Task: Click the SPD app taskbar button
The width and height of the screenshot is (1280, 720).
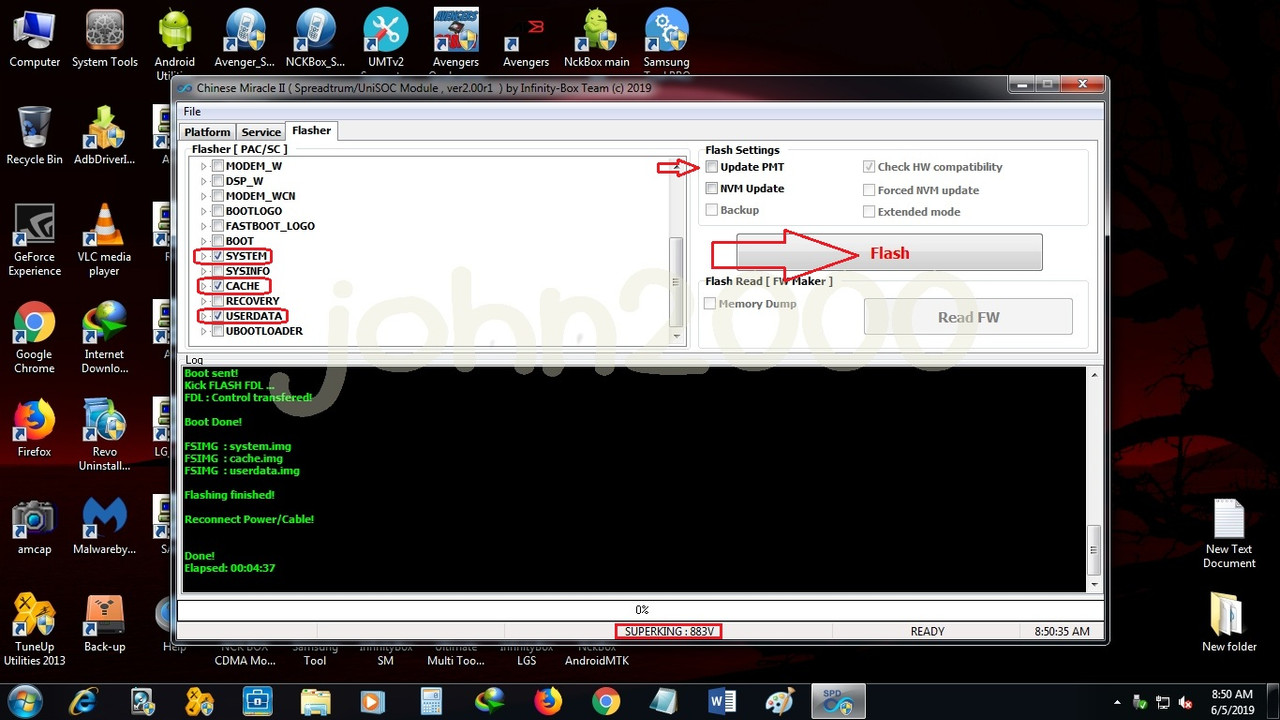Action: click(837, 701)
